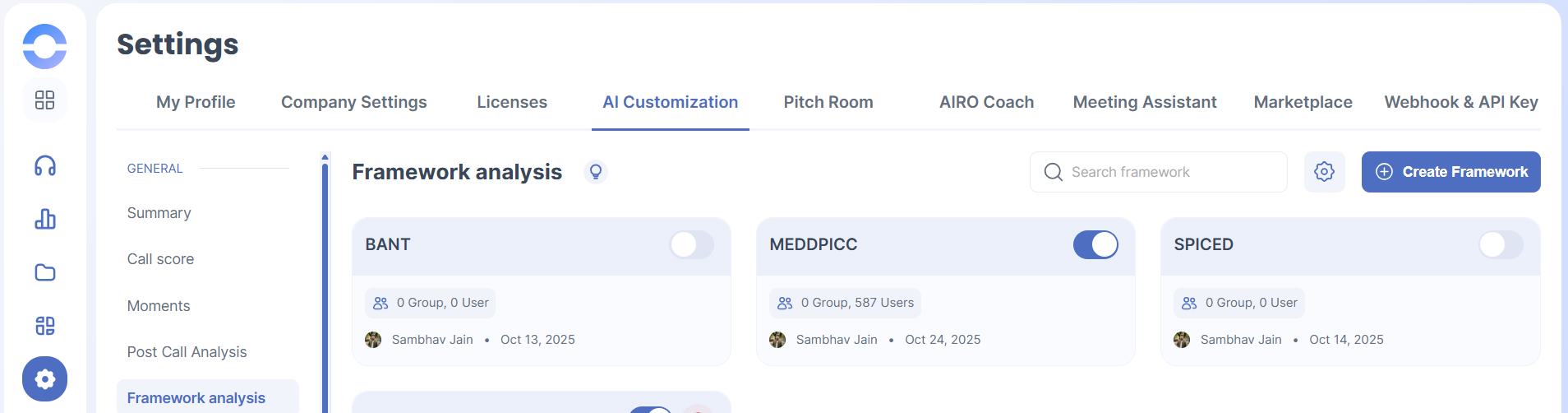Screen dimensions: 1568x413
Task: Open the folder icon in the left sidebar
Action: click(45, 272)
